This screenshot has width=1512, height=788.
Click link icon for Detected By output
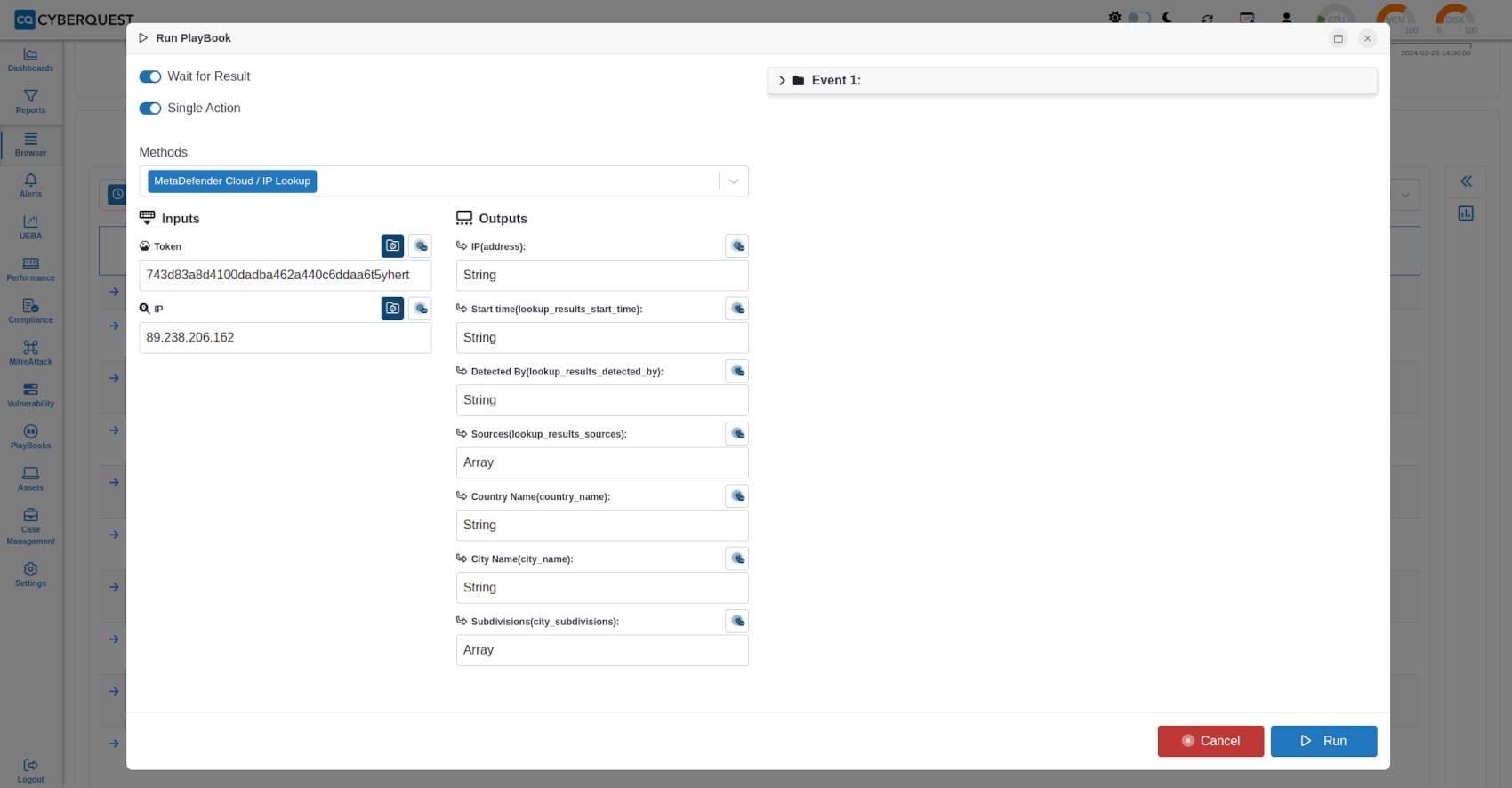737,371
